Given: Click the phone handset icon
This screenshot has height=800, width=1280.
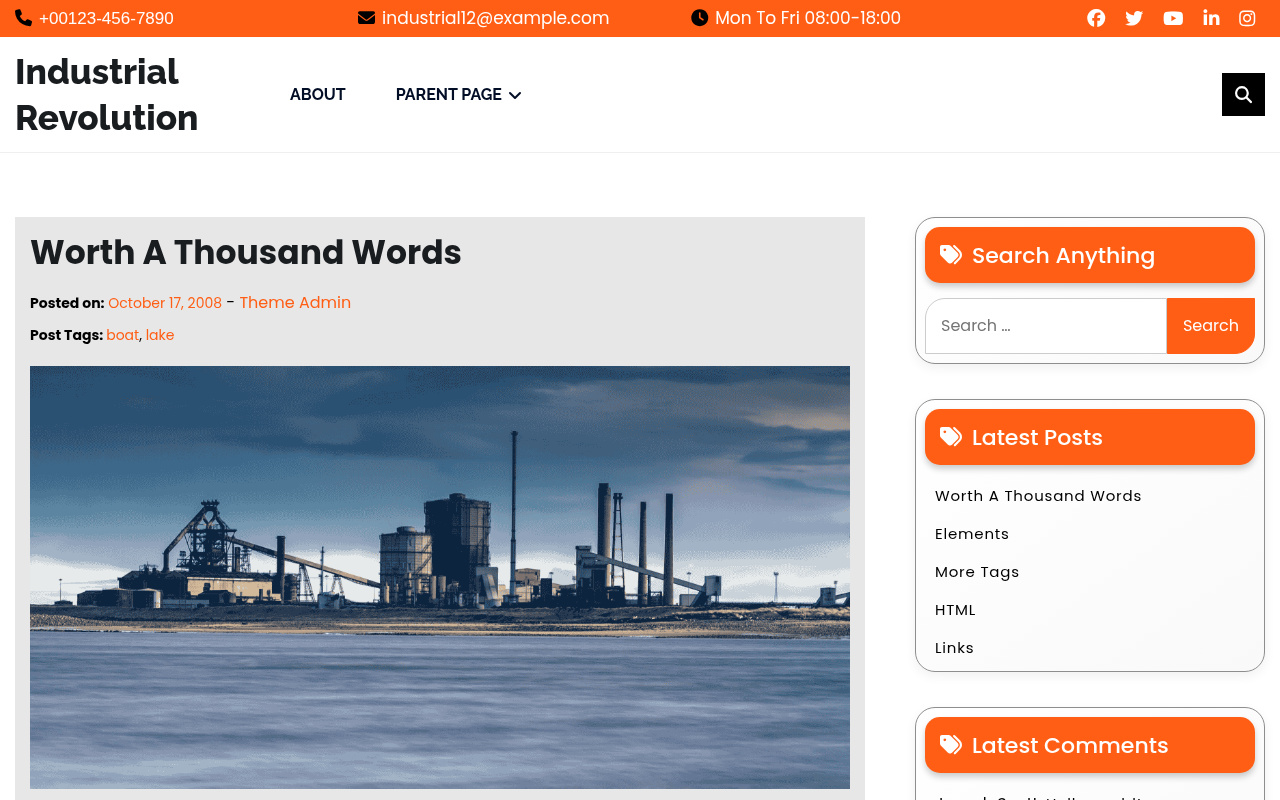Looking at the screenshot, I should point(23,18).
